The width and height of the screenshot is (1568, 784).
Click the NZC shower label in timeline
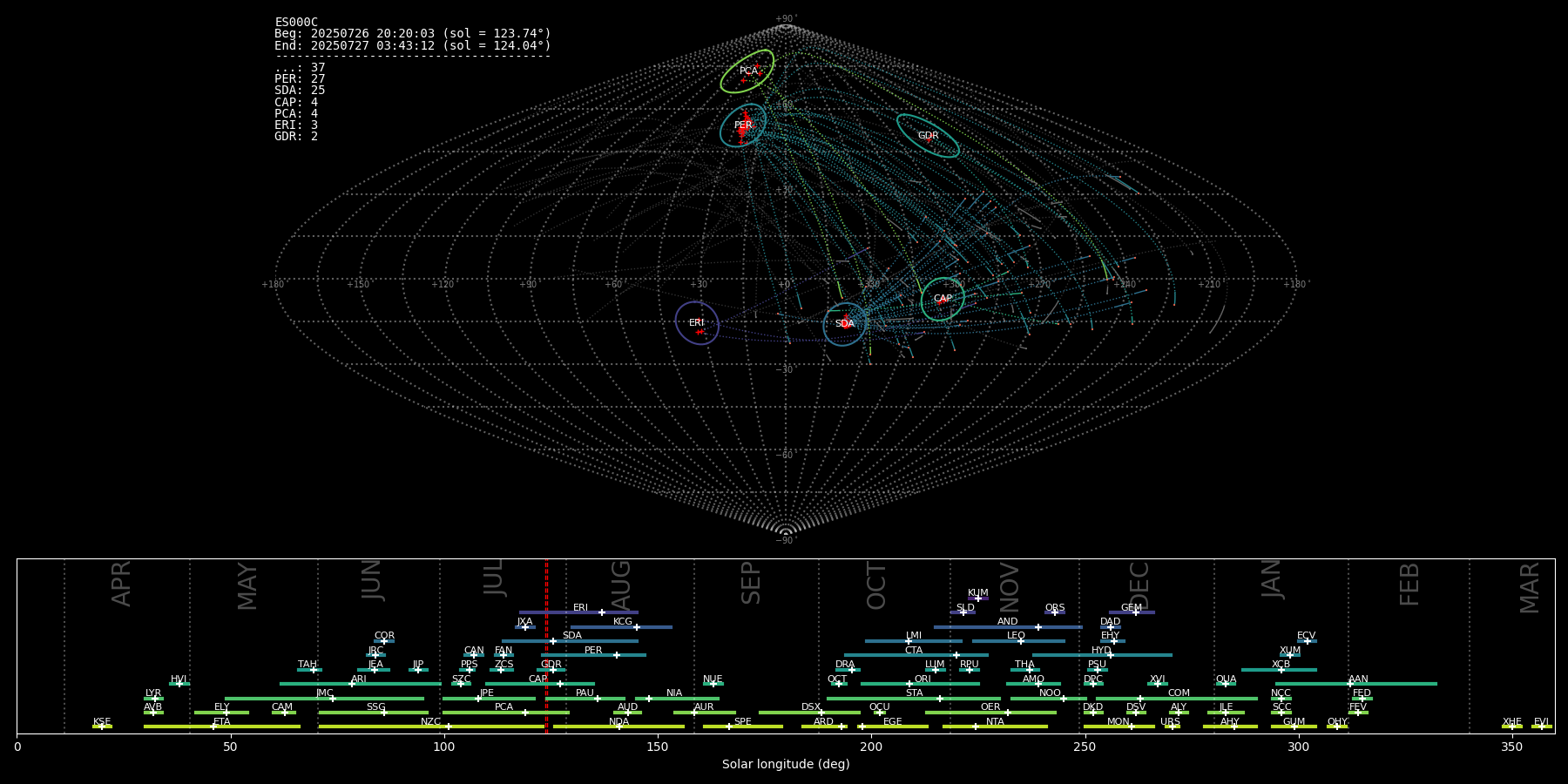click(430, 722)
